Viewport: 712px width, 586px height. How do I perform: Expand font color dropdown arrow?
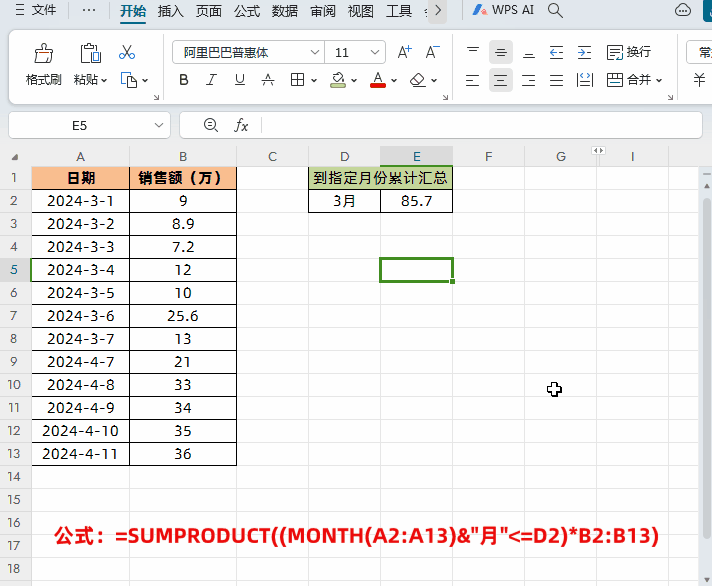pos(394,80)
